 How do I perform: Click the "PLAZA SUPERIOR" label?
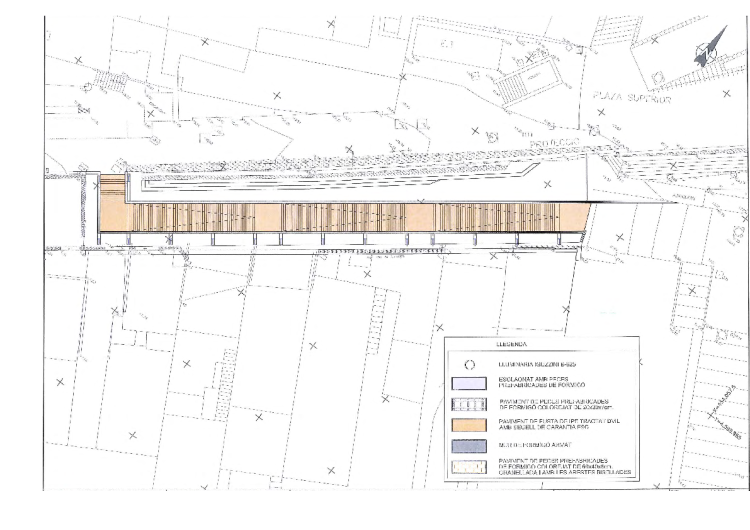pyautogui.click(x=632, y=97)
